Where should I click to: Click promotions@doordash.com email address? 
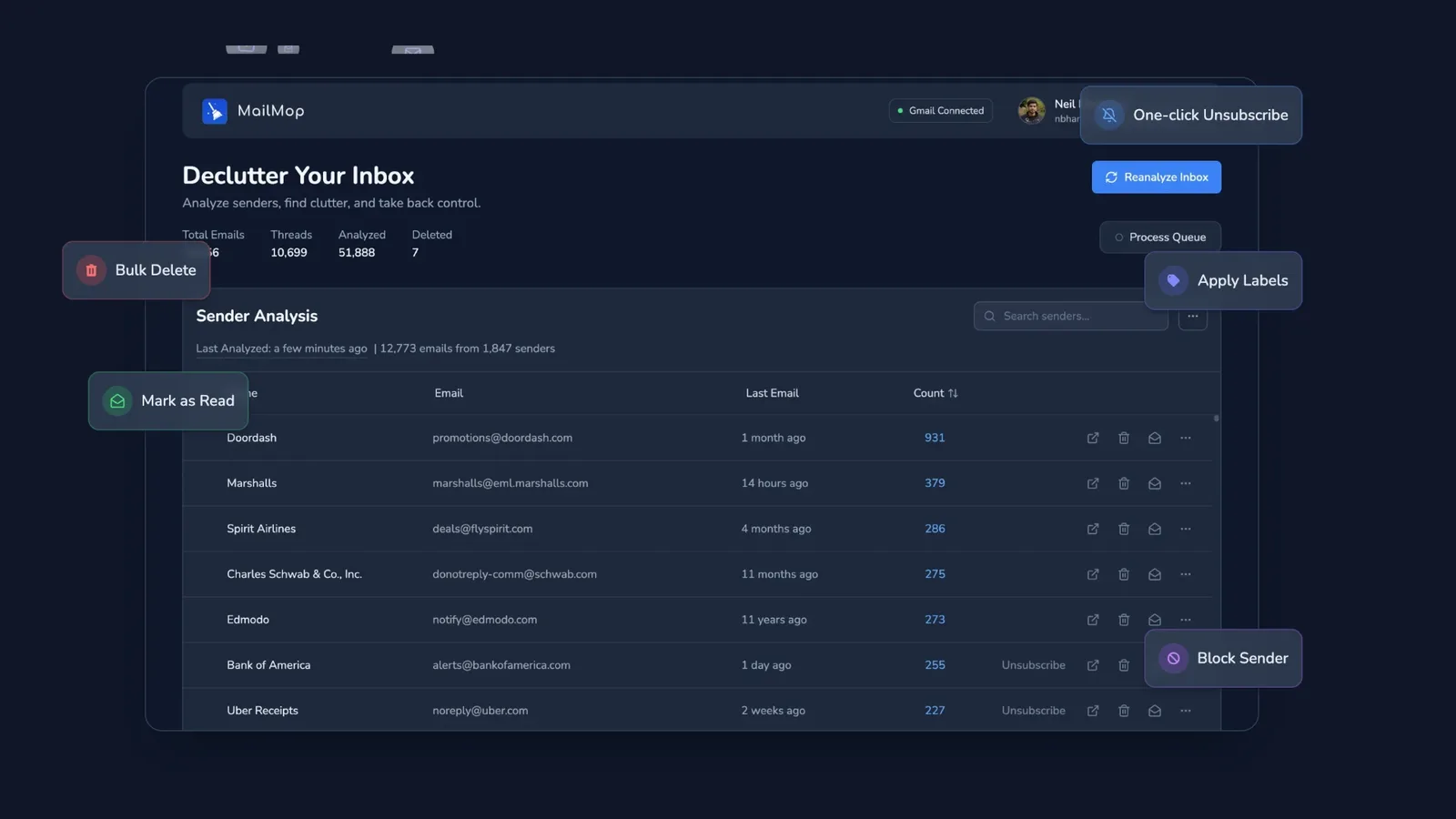point(502,438)
